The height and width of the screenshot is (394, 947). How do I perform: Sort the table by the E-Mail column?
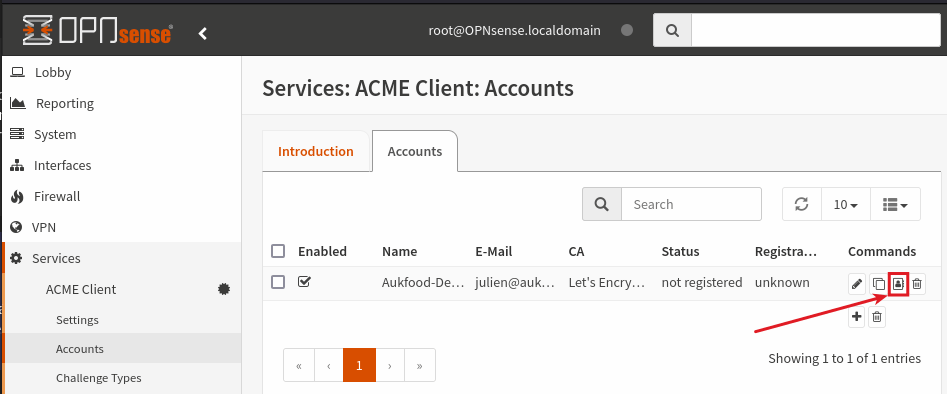(493, 251)
